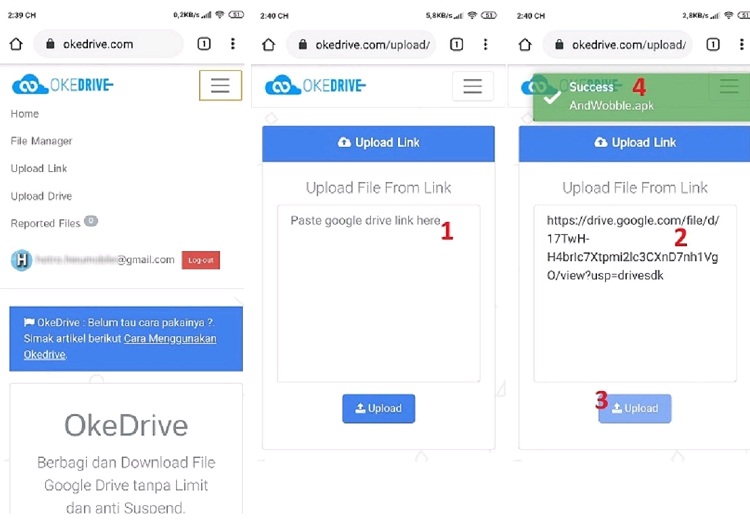Click 'Upload File From Link' heading in middle phone

point(378,187)
